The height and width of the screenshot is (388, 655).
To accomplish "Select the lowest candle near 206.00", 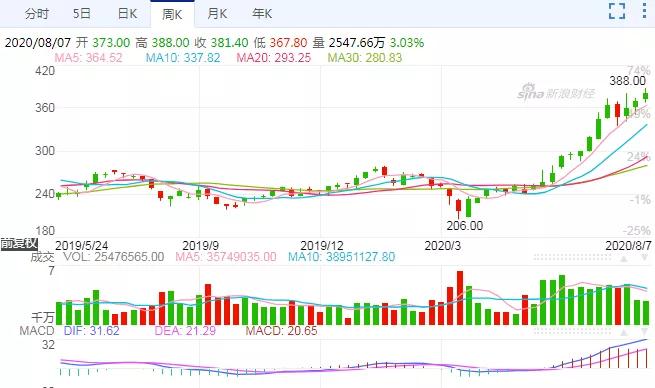I will [x=458, y=208].
